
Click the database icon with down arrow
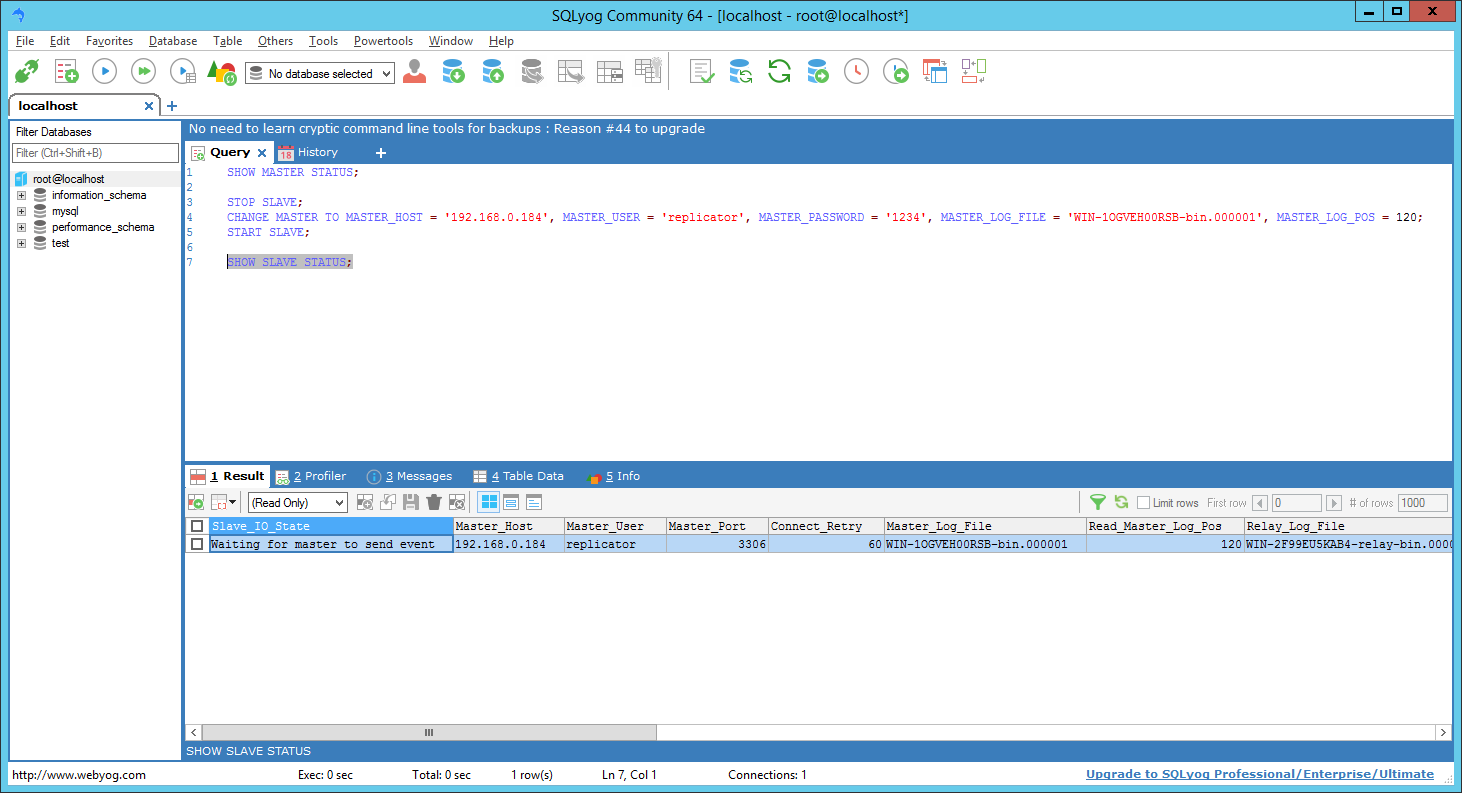click(x=454, y=72)
